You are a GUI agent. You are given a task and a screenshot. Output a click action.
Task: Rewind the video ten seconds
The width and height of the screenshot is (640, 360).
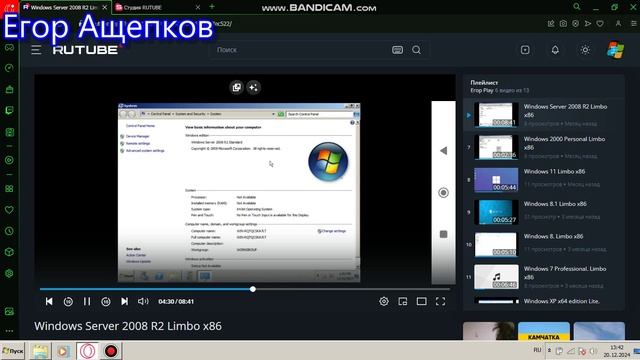pyautogui.click(x=68, y=301)
